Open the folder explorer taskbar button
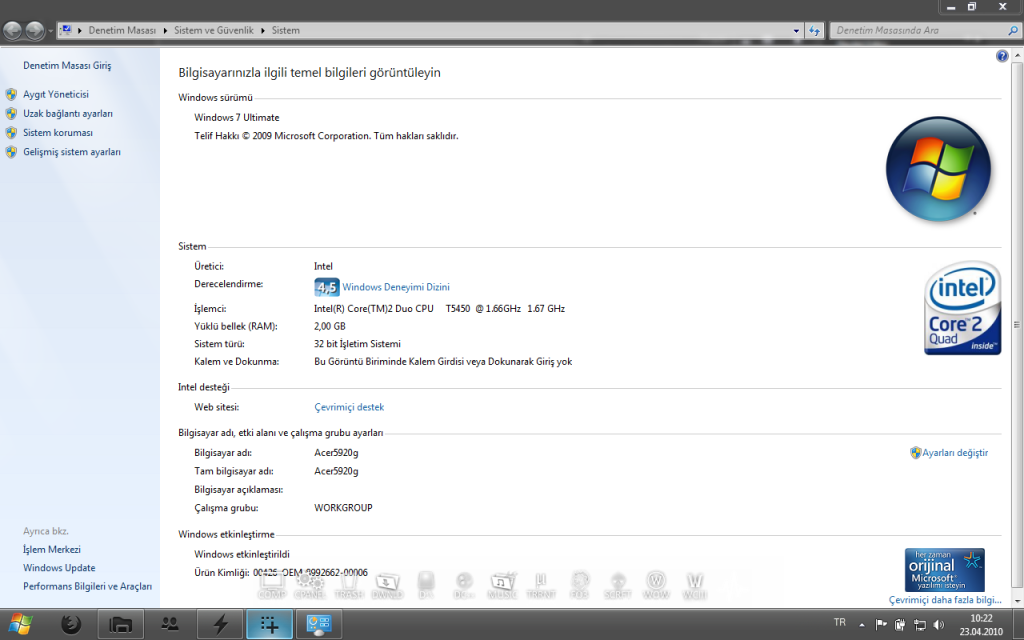The height and width of the screenshot is (640, 1024). pyautogui.click(x=121, y=624)
